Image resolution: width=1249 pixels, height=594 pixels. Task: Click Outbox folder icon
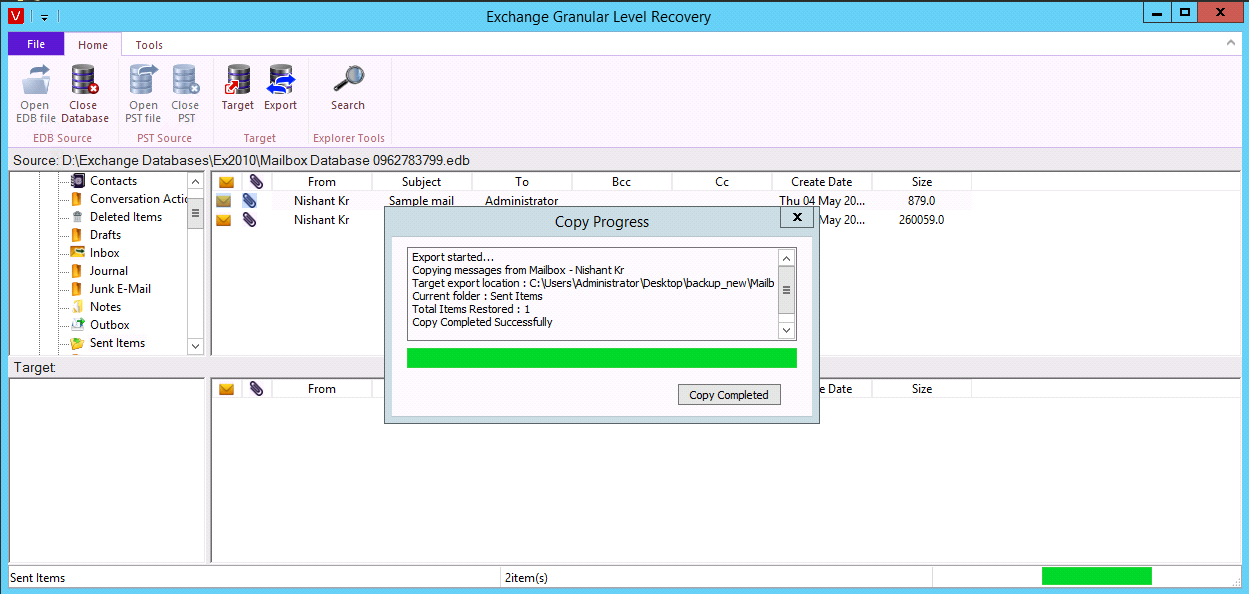tap(77, 325)
